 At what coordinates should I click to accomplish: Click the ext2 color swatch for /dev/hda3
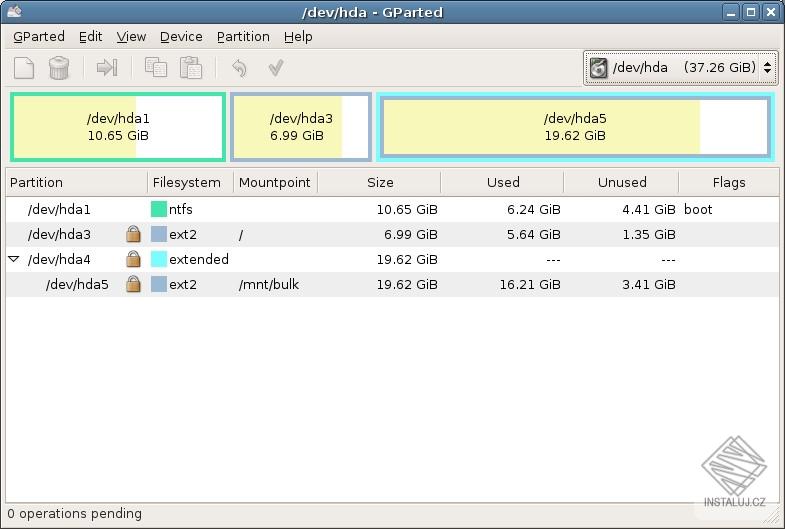click(159, 234)
